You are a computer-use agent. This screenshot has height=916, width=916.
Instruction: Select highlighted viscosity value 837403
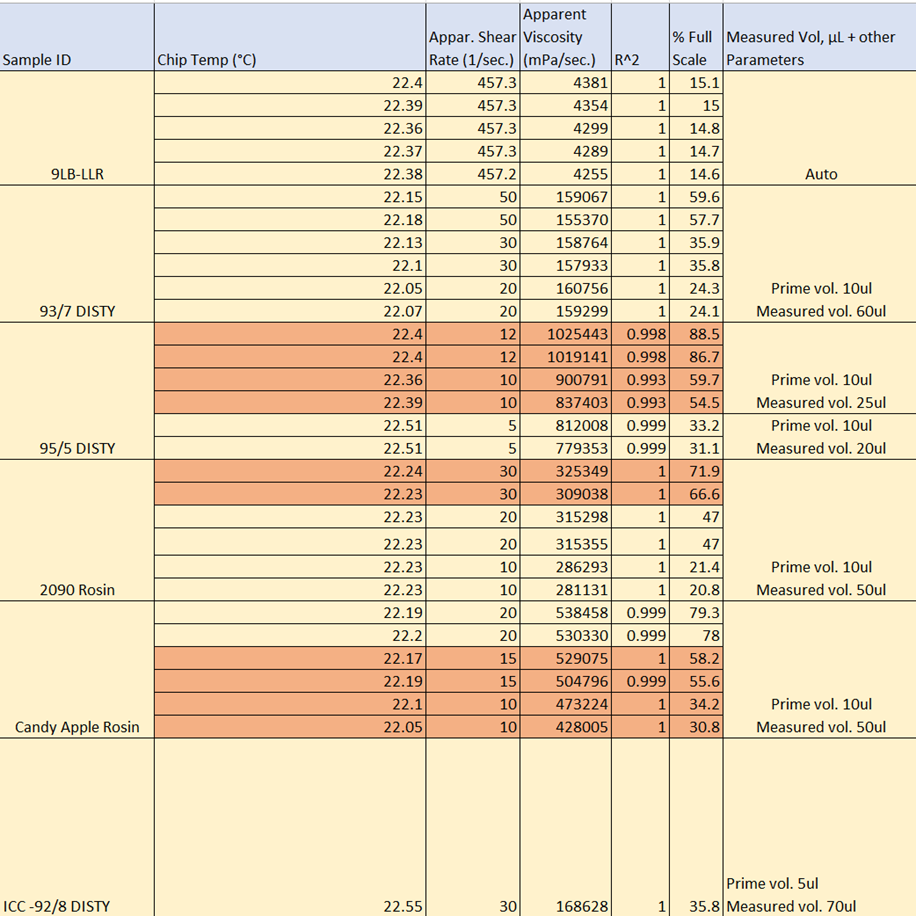(565, 402)
